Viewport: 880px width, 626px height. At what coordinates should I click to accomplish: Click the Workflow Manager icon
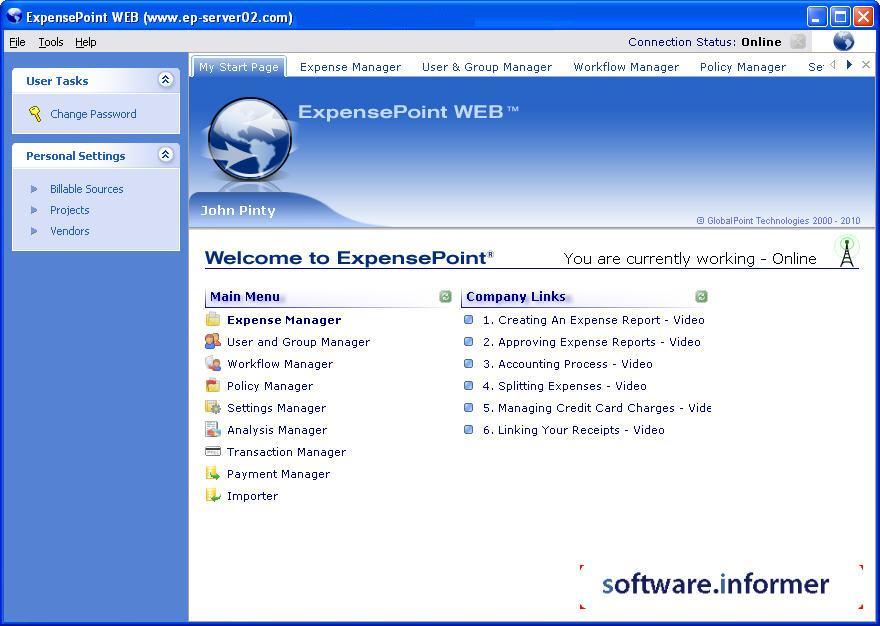213,363
